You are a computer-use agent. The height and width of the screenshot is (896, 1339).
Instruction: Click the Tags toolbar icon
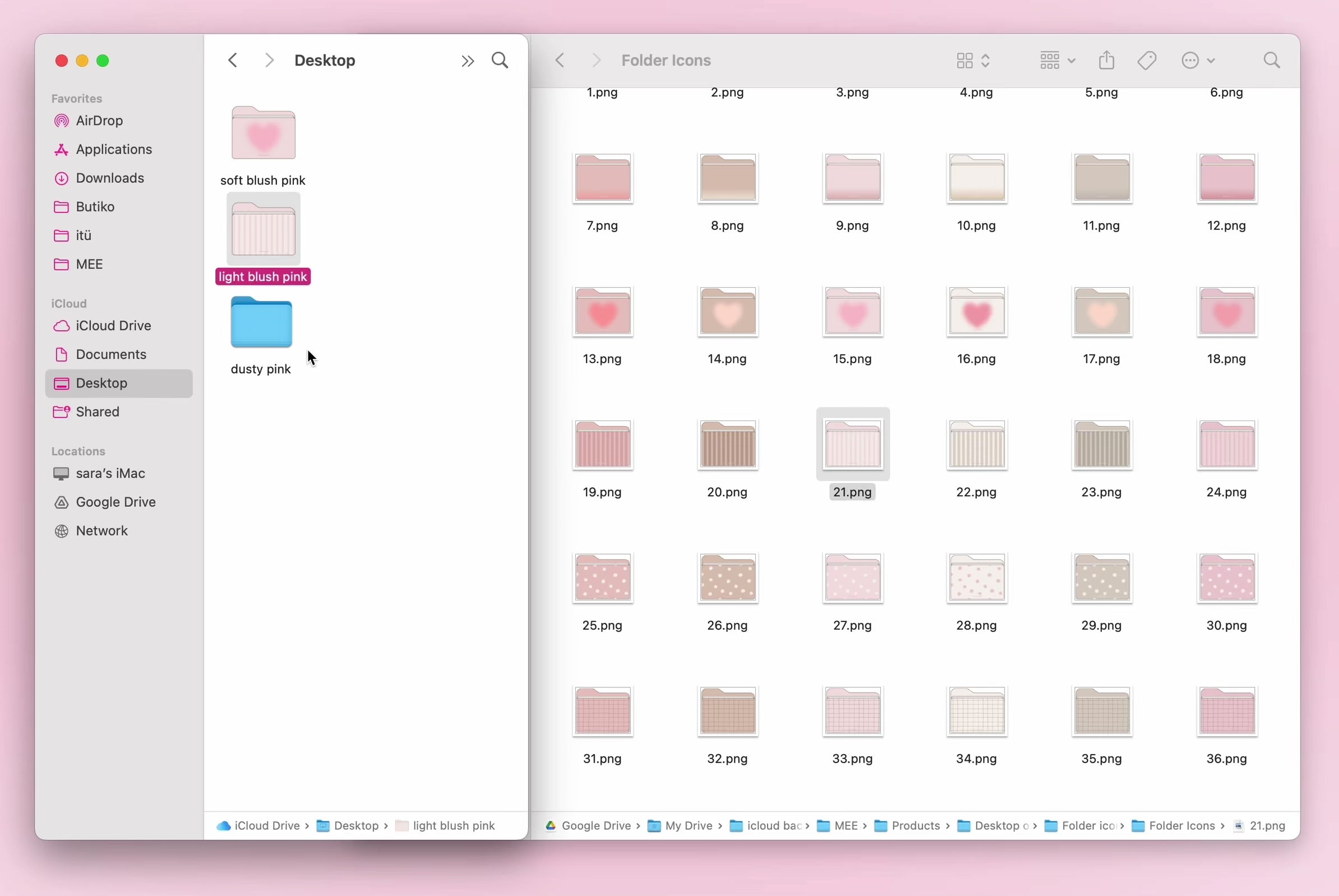[1147, 61]
